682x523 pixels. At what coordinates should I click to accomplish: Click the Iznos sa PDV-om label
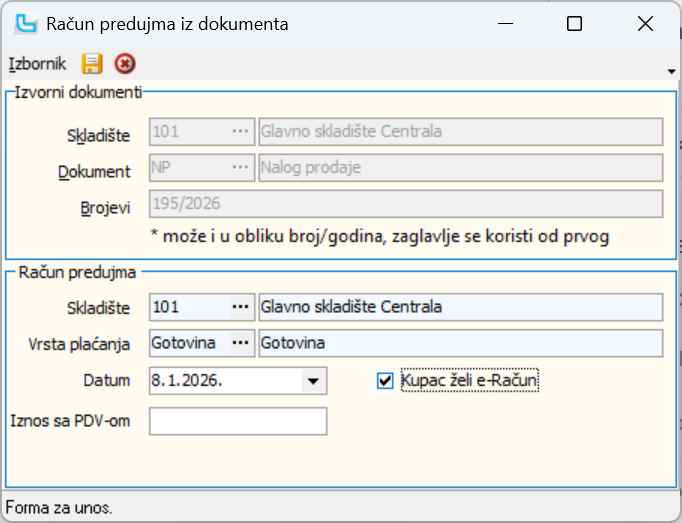70,421
